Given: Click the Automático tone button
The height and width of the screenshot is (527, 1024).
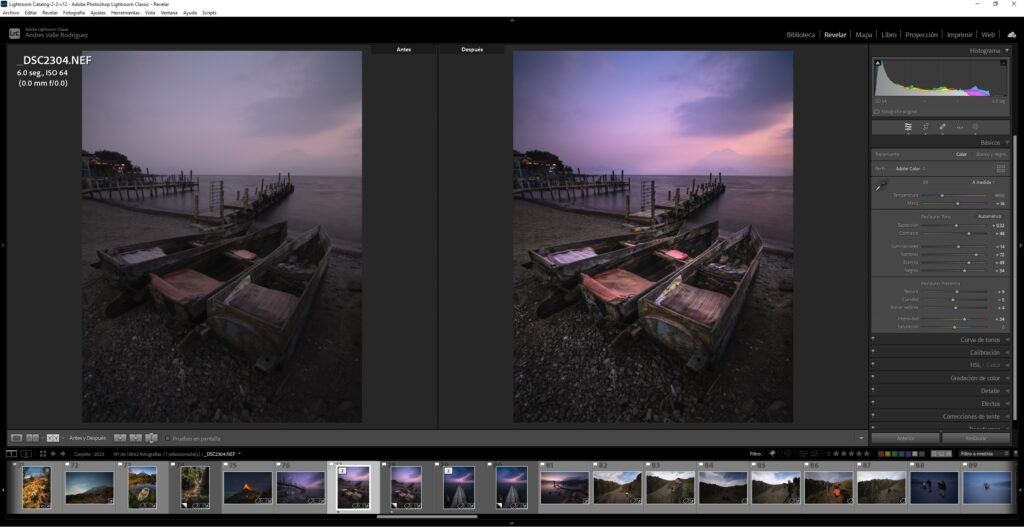Looking at the screenshot, I should 989,216.
